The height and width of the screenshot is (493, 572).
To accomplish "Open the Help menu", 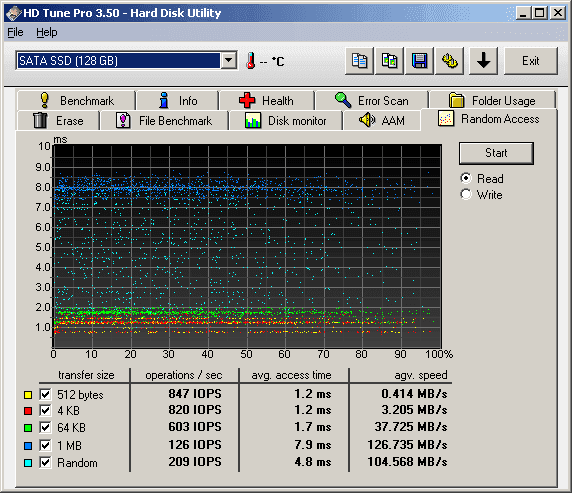I will [47, 32].
